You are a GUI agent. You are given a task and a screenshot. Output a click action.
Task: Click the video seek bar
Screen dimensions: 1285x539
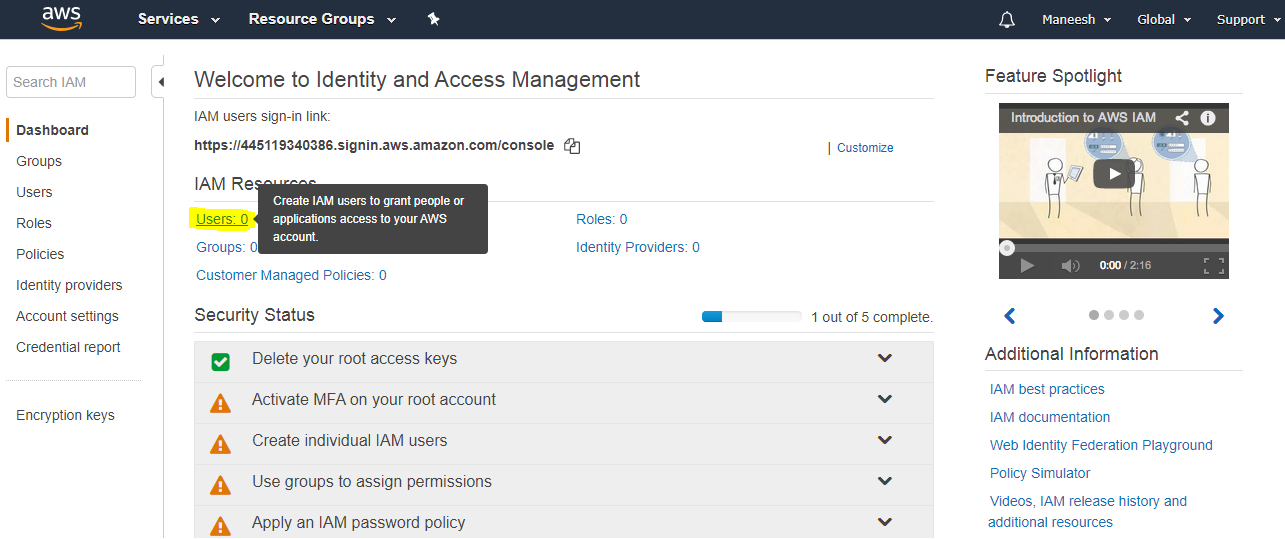[x=1114, y=247]
